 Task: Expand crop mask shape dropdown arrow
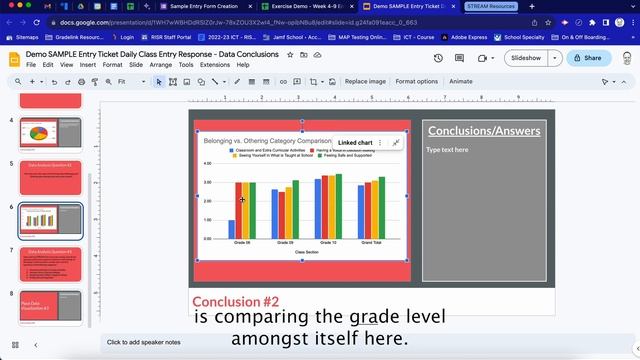322,82
